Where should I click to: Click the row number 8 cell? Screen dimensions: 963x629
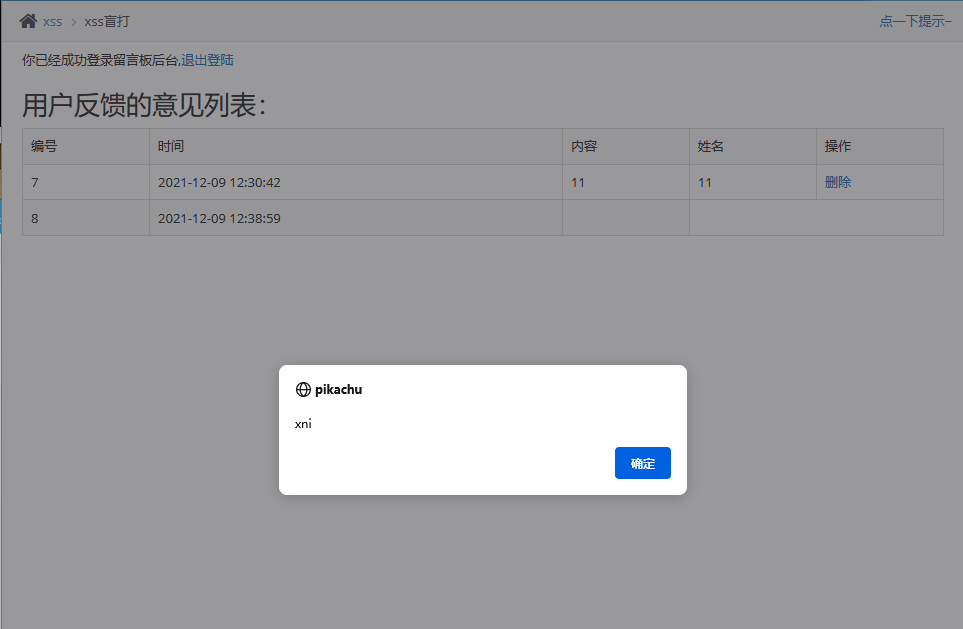(x=86, y=218)
